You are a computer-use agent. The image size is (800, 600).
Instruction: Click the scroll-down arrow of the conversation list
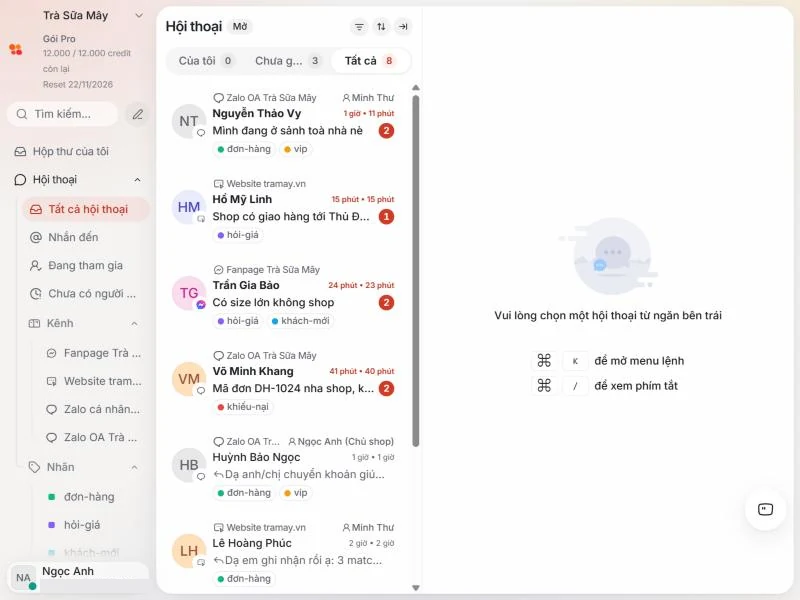pyautogui.click(x=416, y=588)
